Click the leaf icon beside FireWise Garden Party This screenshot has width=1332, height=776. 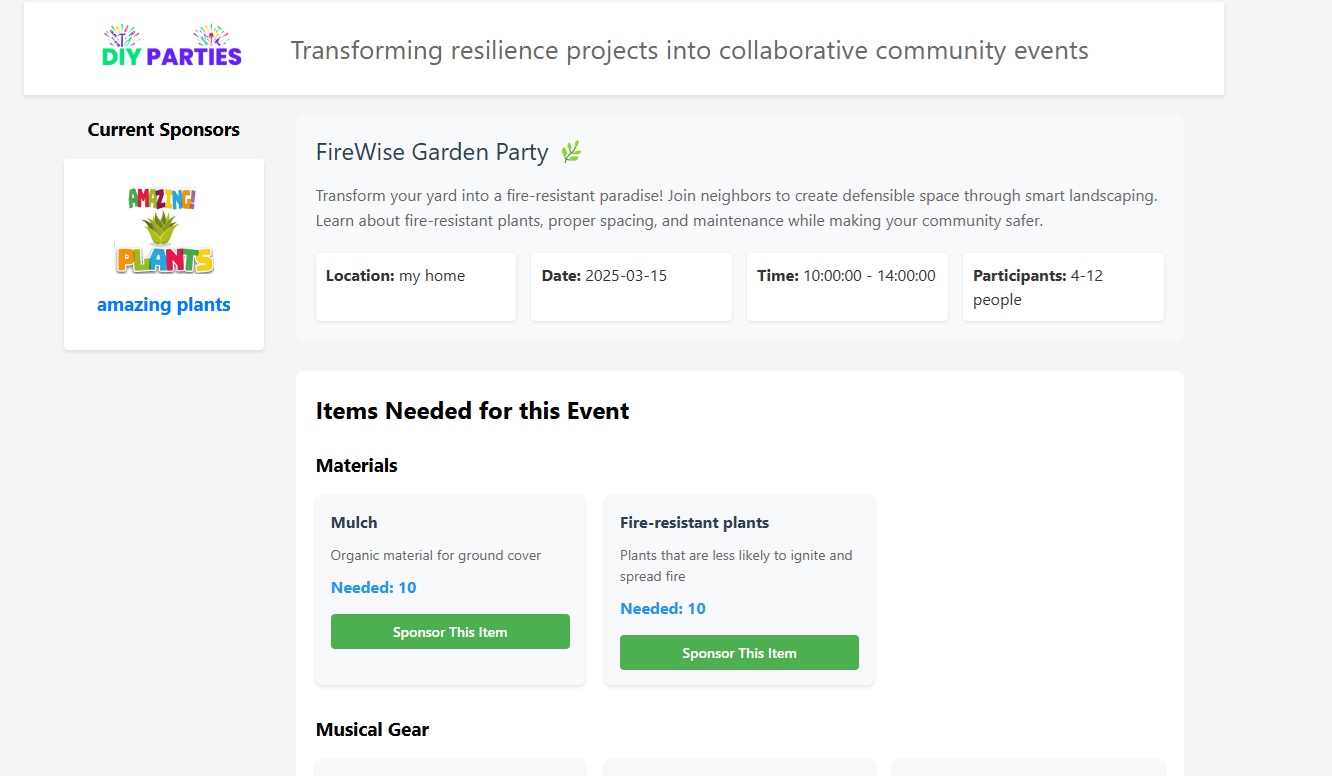click(571, 152)
